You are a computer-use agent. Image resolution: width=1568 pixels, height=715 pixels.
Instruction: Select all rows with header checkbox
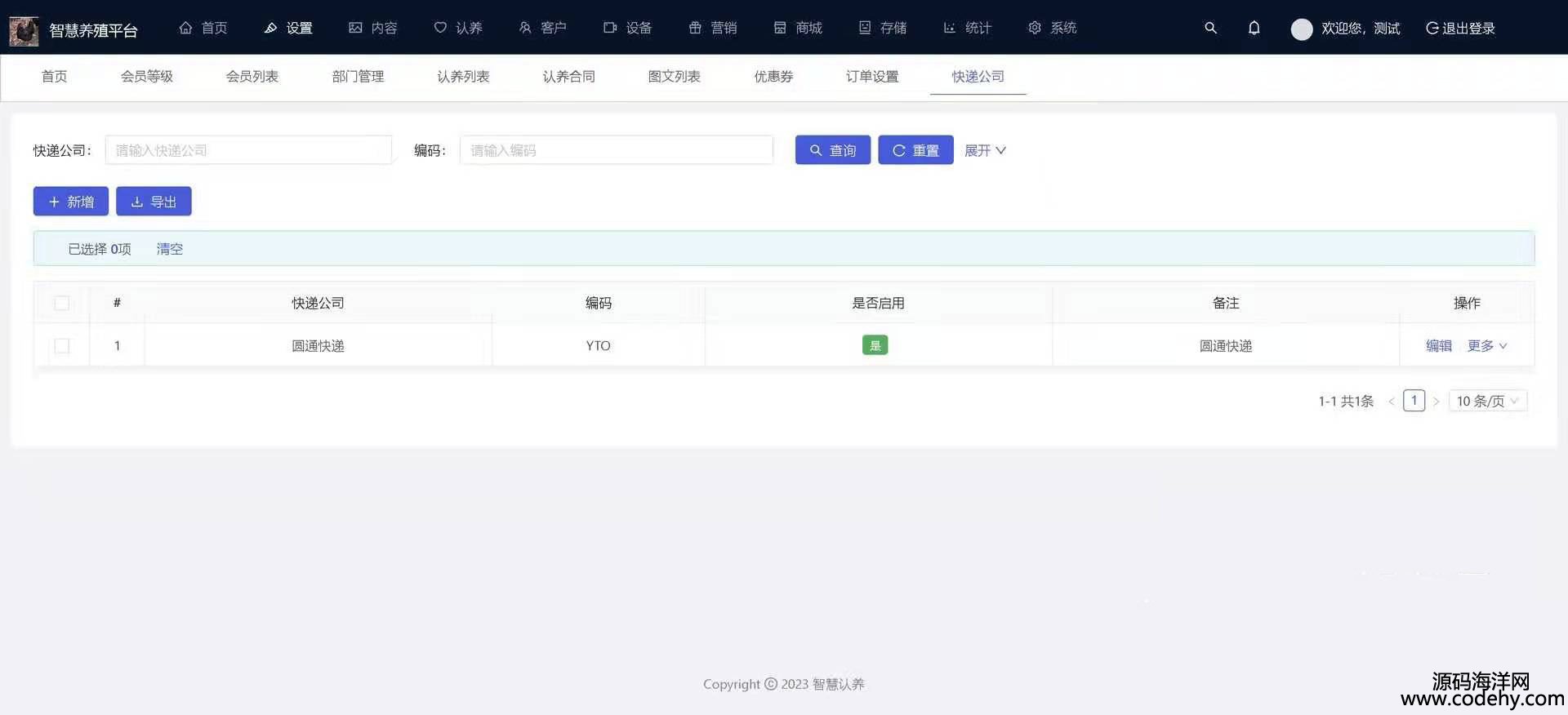[62, 303]
